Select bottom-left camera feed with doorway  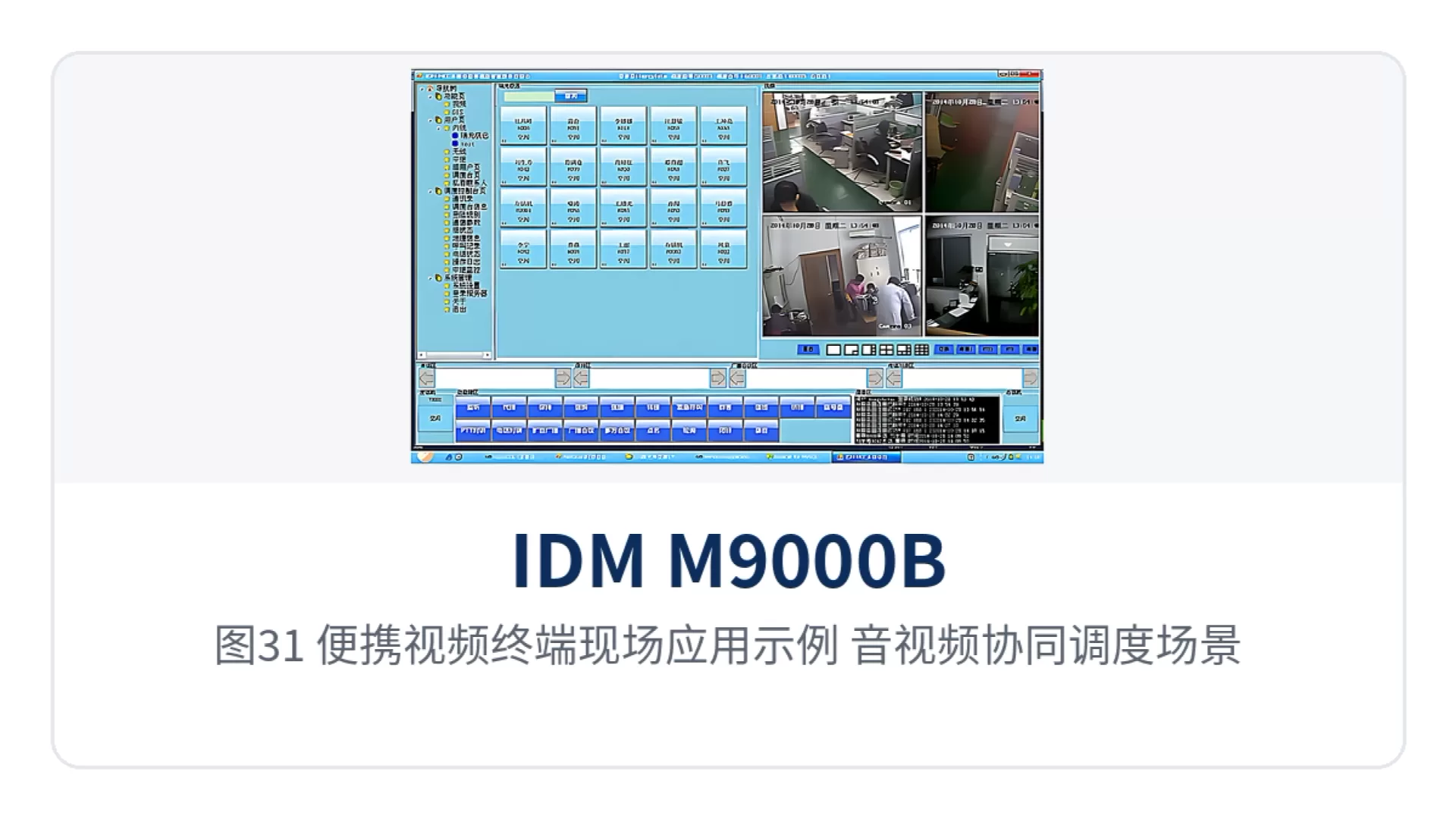coord(842,277)
